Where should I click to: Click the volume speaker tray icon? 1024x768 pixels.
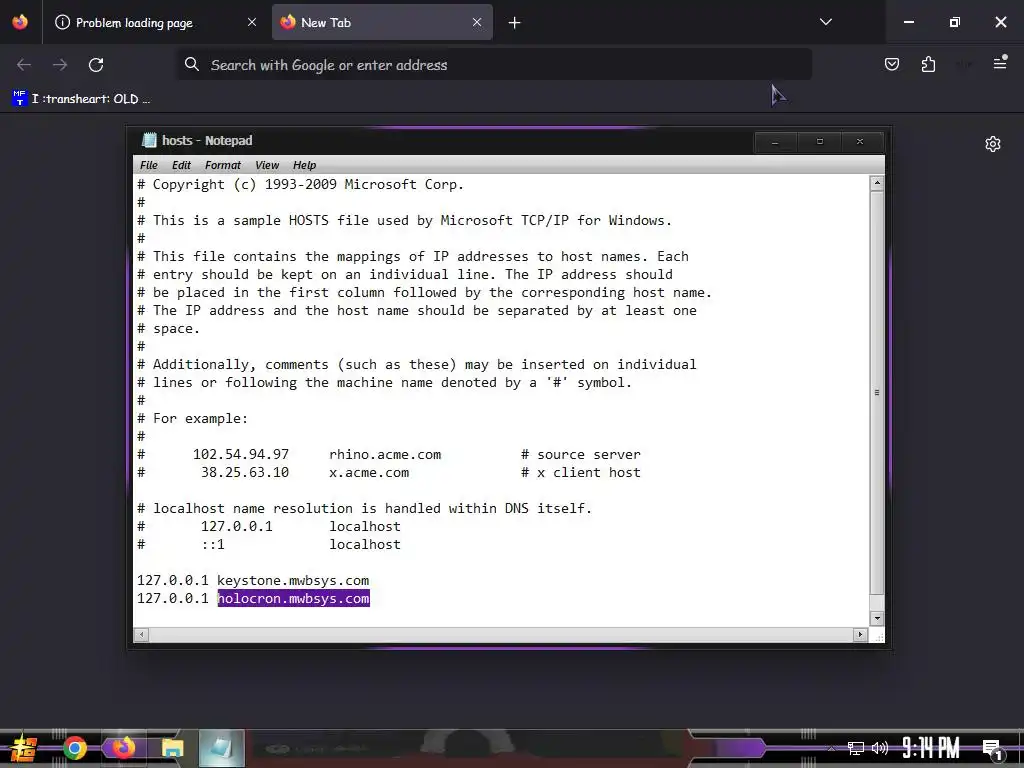pyautogui.click(x=880, y=748)
